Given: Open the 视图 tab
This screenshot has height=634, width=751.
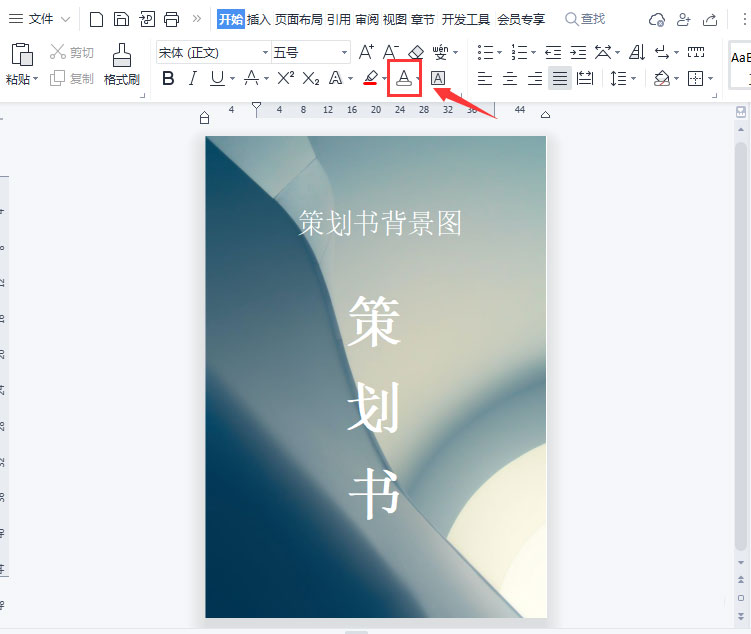Looking at the screenshot, I should [395, 19].
